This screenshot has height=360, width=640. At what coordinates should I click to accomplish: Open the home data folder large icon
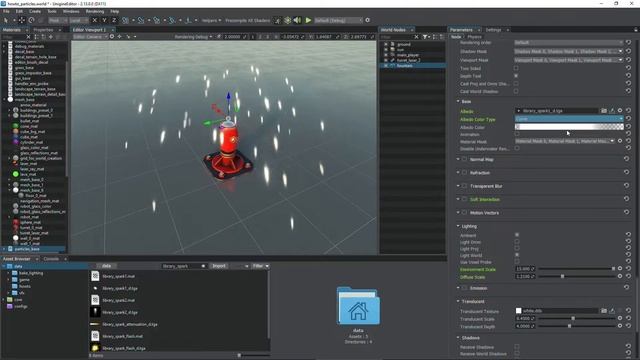(358, 306)
